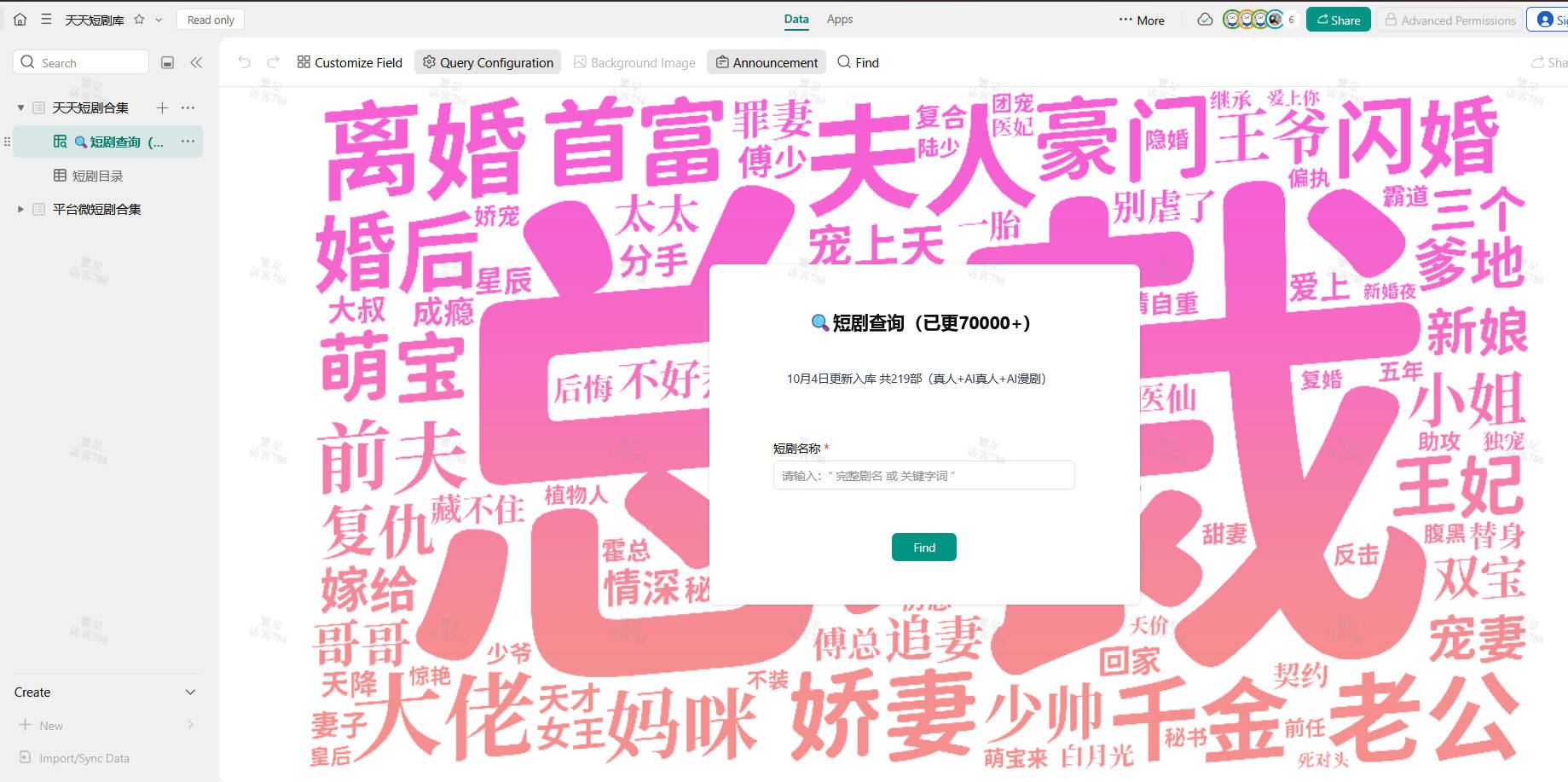This screenshot has width=1568, height=782.
Task: Click the Find tool in the toolbar
Action: [x=858, y=62]
